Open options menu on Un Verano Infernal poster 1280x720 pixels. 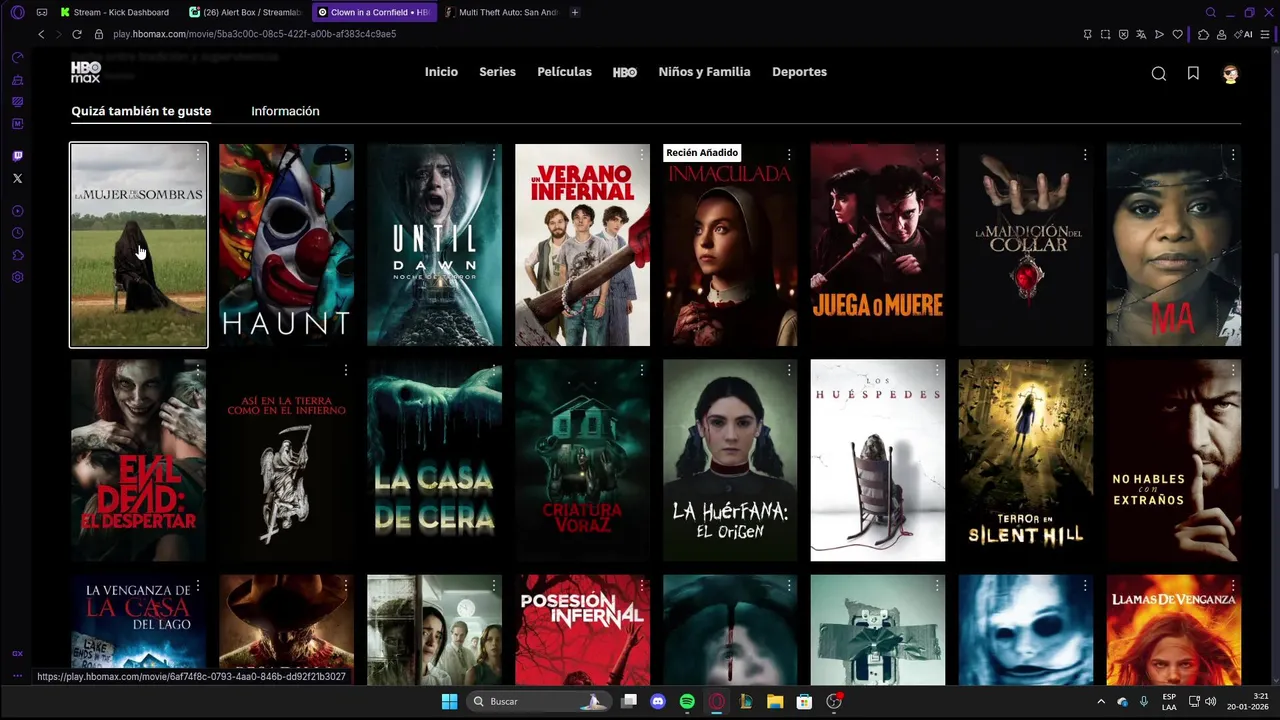coord(642,155)
